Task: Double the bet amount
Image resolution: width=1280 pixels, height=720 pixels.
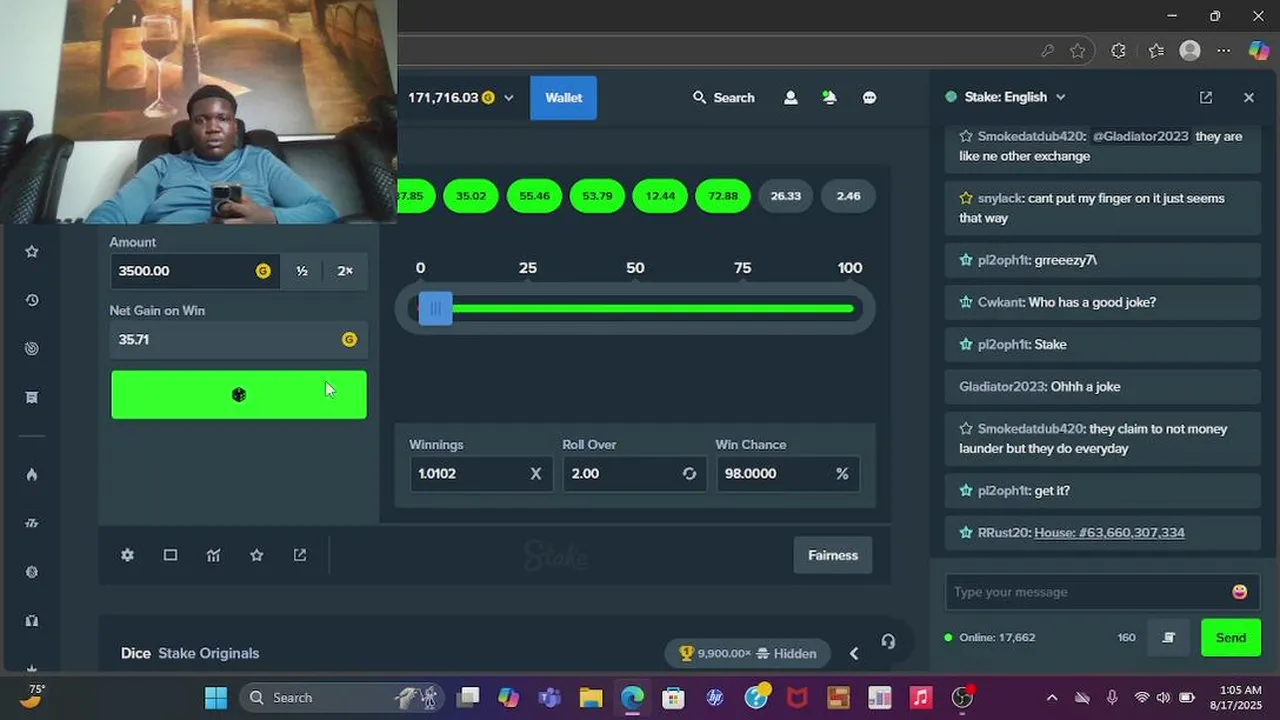Action: (345, 271)
